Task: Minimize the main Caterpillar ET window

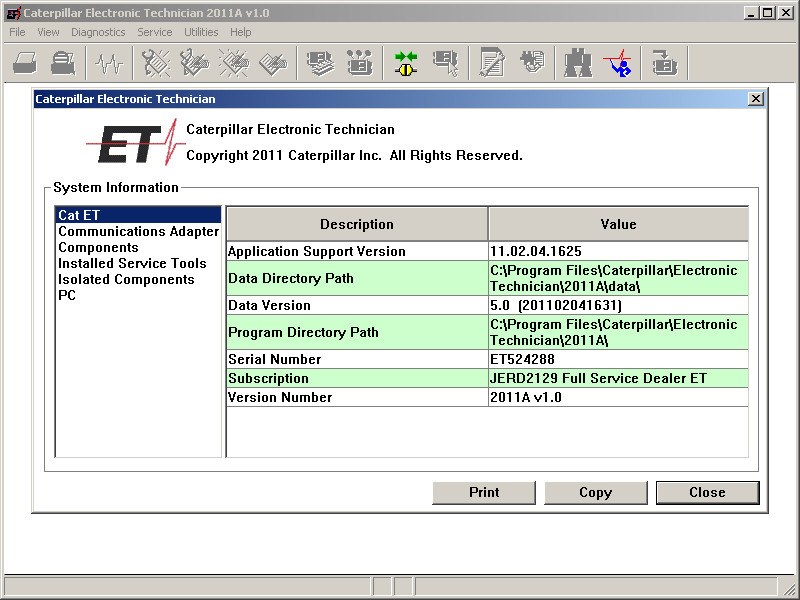Action: 751,13
